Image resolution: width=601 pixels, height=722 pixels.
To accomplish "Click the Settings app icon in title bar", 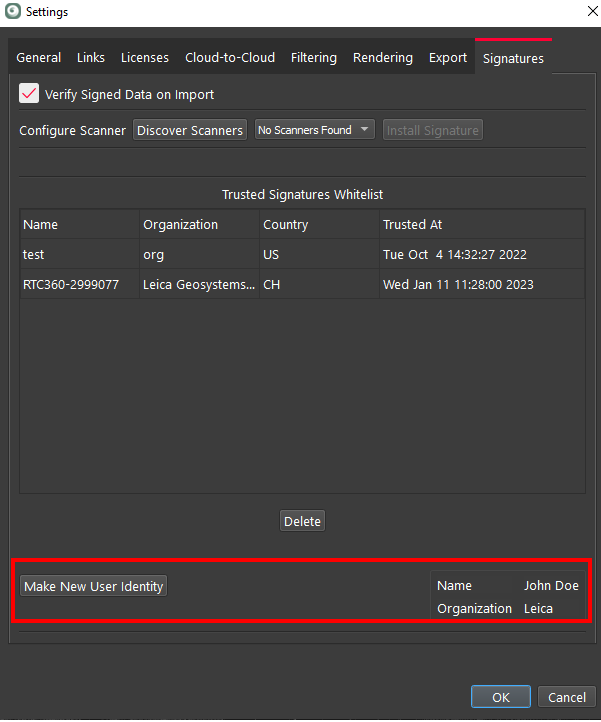I will coord(13,12).
